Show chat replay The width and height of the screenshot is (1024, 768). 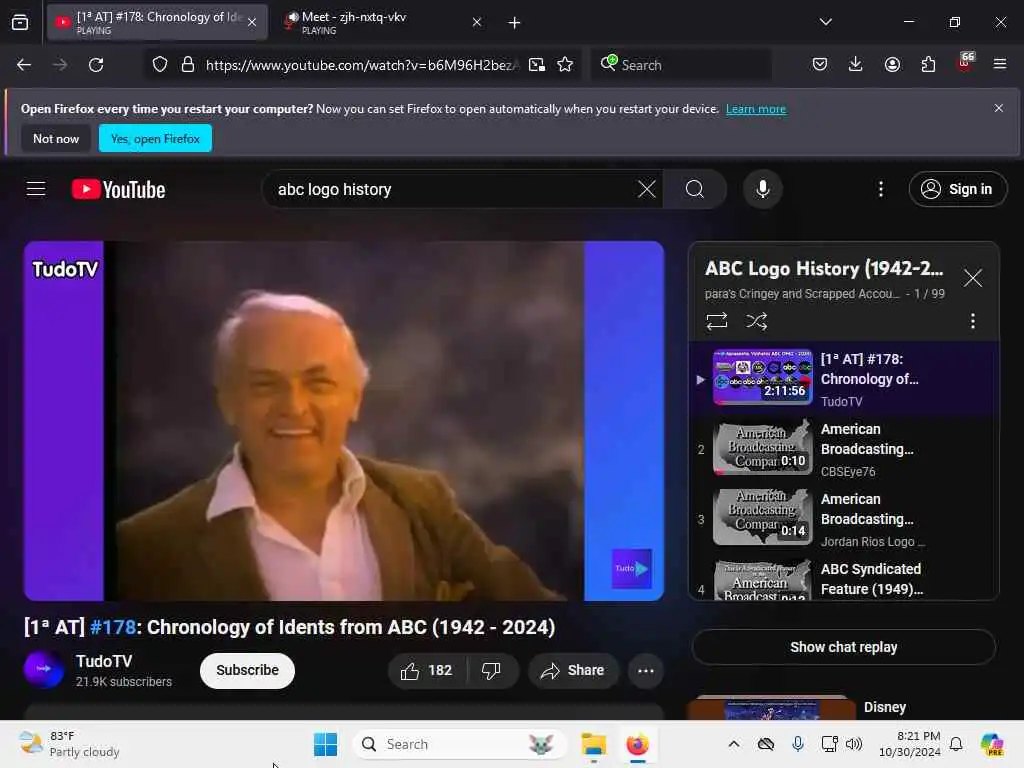(x=844, y=647)
